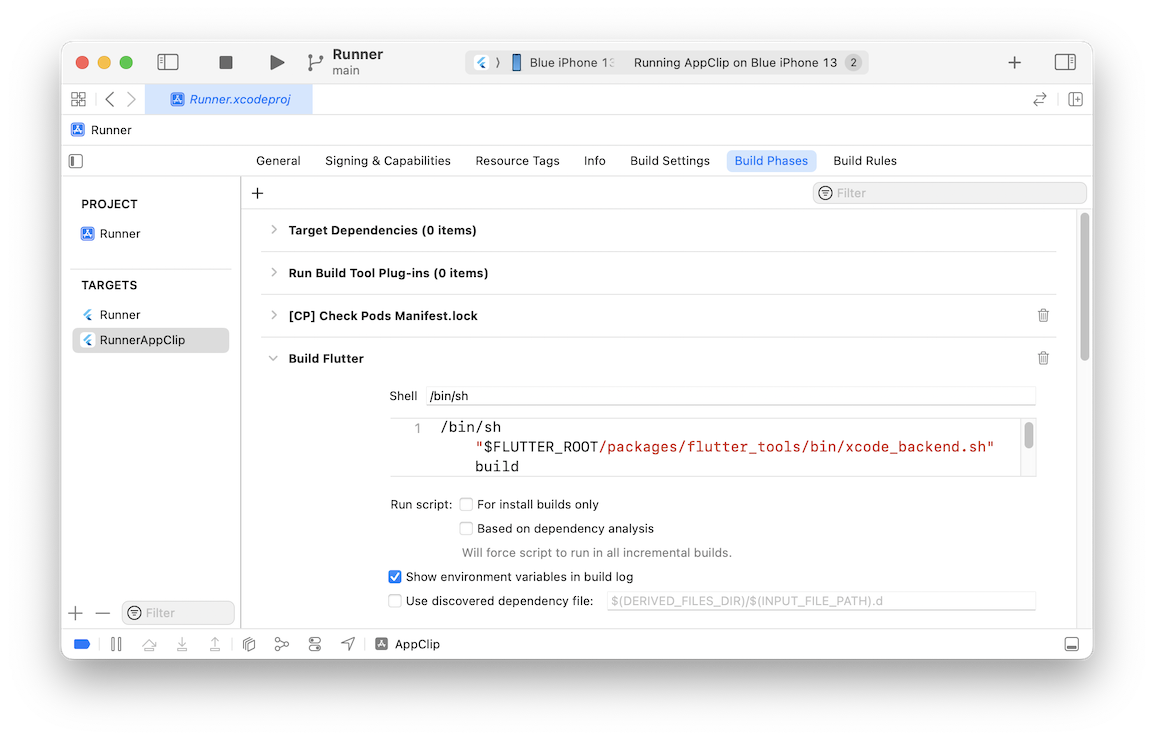
Task: Click the Run play button in toolbar
Action: (277, 62)
